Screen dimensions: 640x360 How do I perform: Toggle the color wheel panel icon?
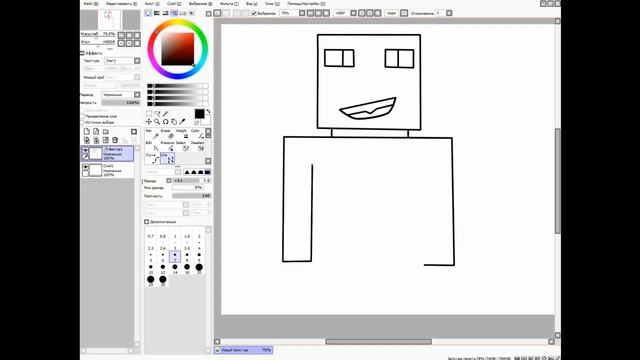point(148,13)
